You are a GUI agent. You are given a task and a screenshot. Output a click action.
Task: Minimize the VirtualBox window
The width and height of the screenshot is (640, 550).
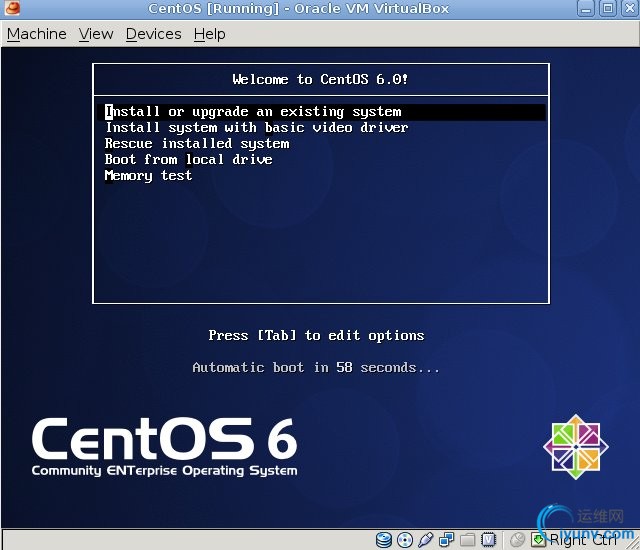click(x=586, y=8)
